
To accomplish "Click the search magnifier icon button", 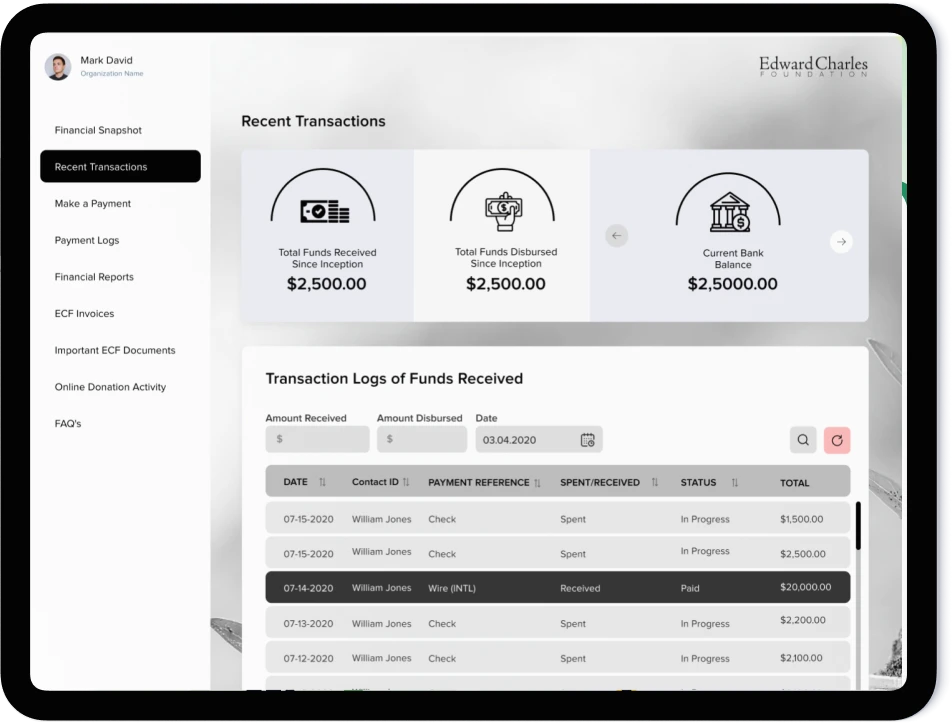I will pos(802,440).
